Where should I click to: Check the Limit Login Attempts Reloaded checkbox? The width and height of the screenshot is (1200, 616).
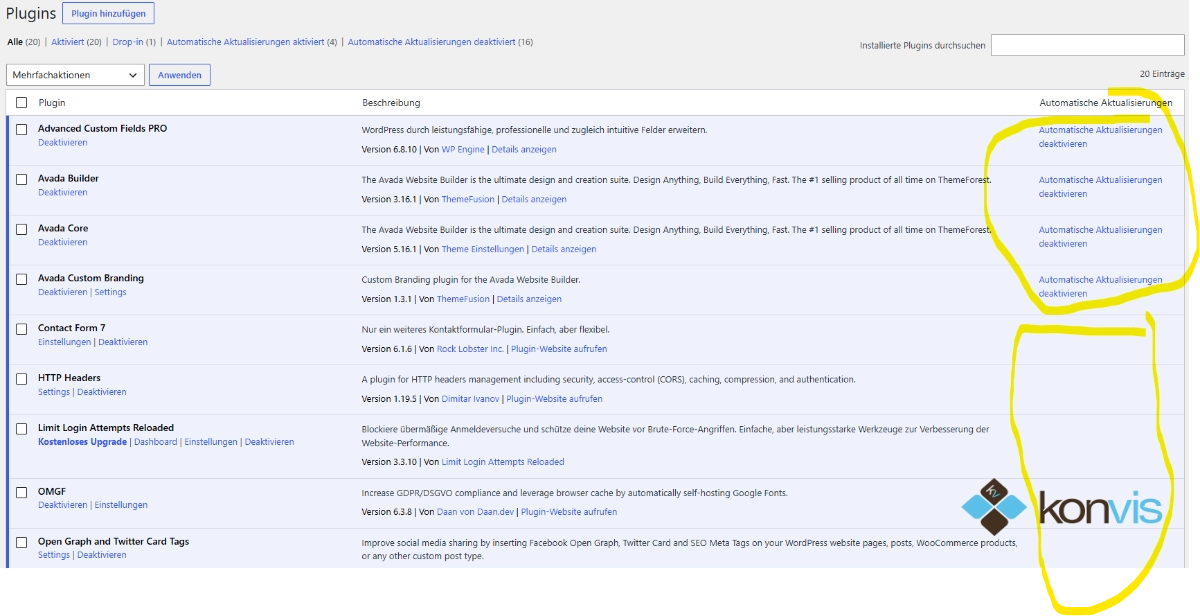[x=21, y=429]
